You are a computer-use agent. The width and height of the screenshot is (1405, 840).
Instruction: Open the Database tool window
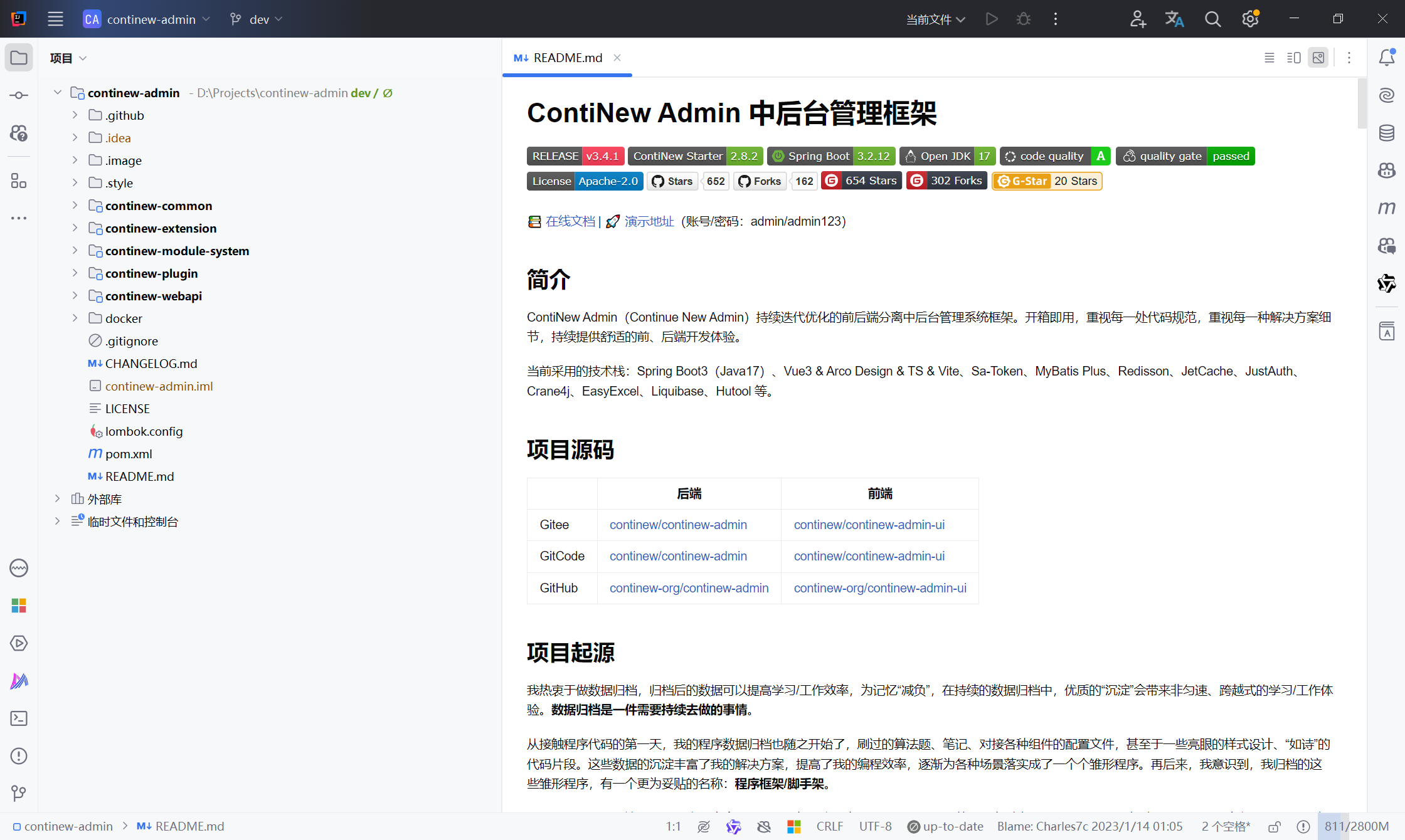coord(1386,132)
